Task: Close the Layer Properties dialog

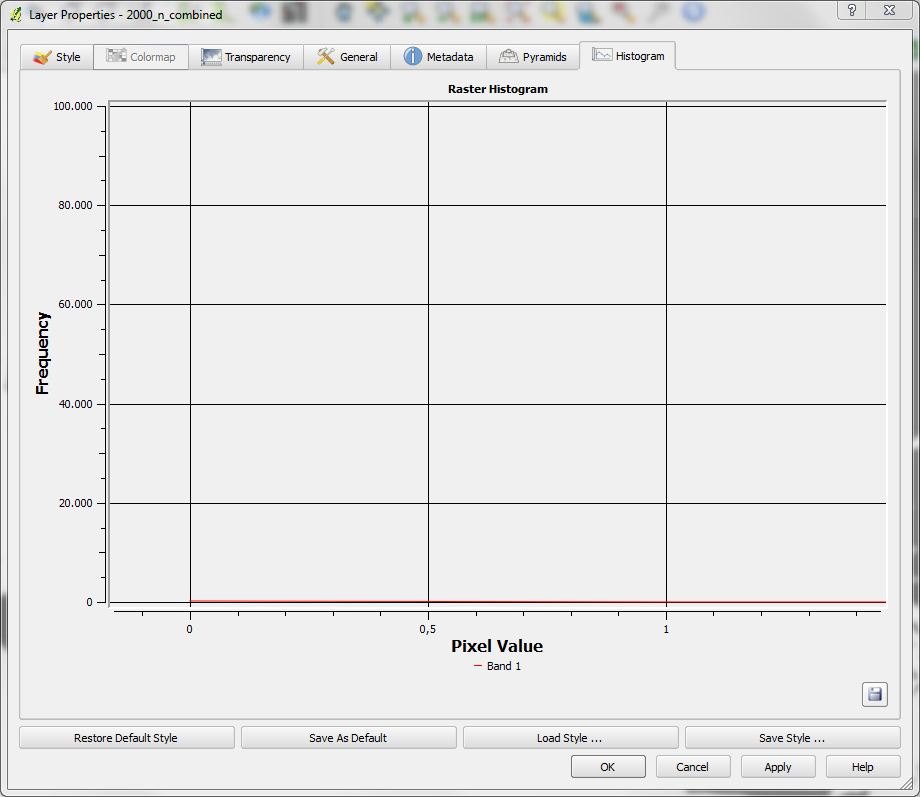Action: click(x=889, y=10)
